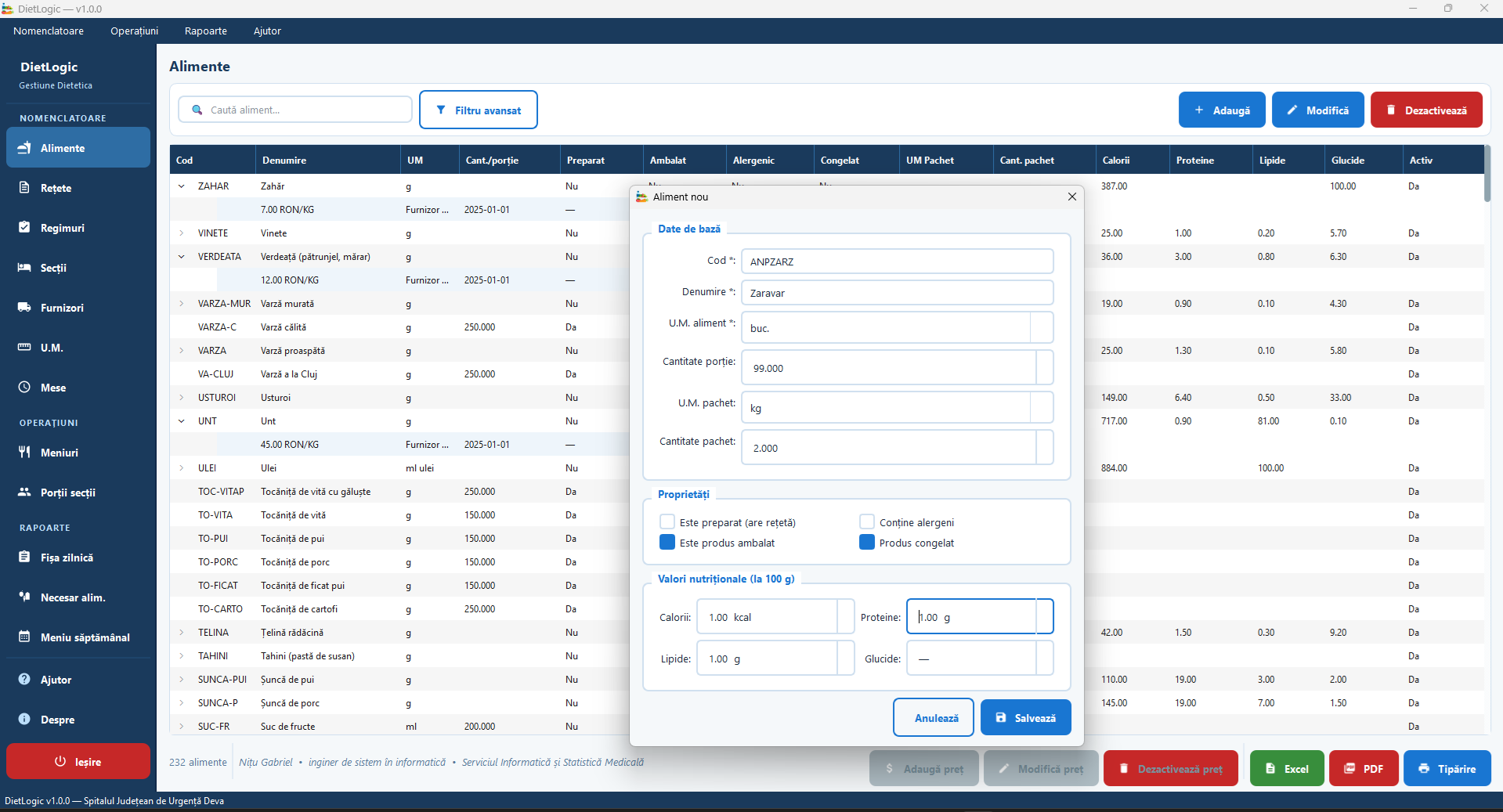Click the Despre info icon

tap(24, 720)
